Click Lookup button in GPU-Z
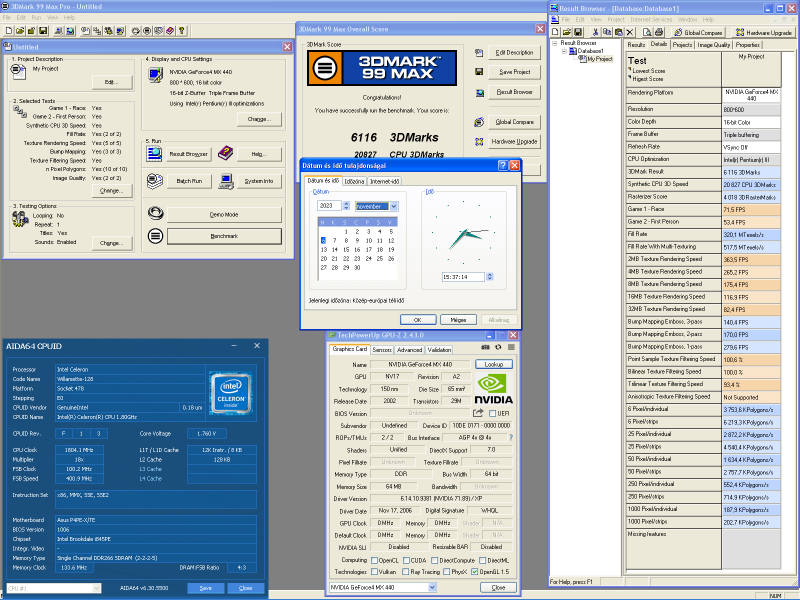This screenshot has height=600, width=800. (493, 364)
